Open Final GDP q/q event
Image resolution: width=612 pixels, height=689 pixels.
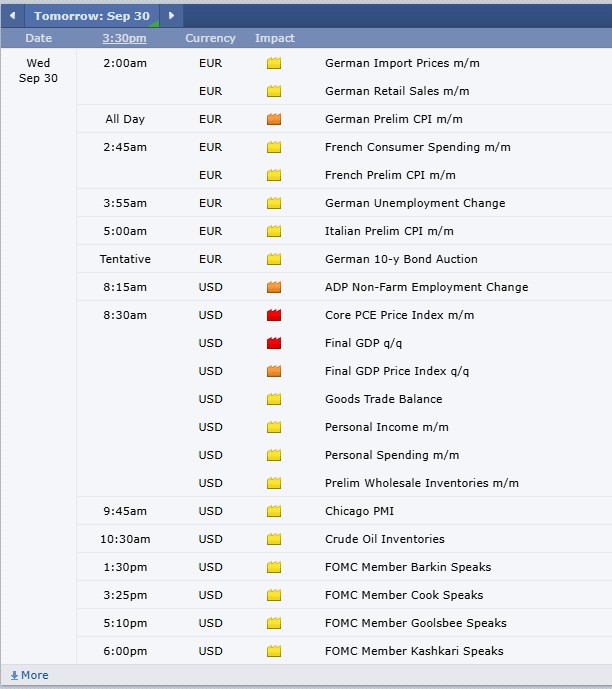(363, 343)
